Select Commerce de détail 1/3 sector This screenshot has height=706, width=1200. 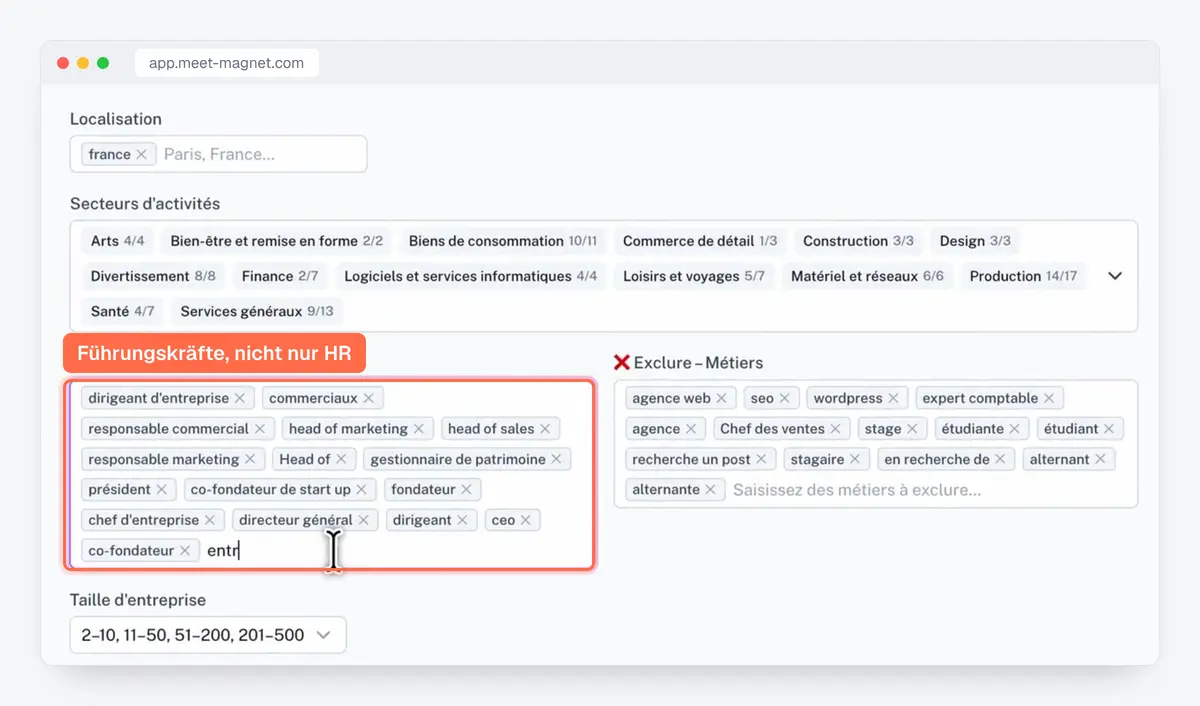tap(700, 241)
